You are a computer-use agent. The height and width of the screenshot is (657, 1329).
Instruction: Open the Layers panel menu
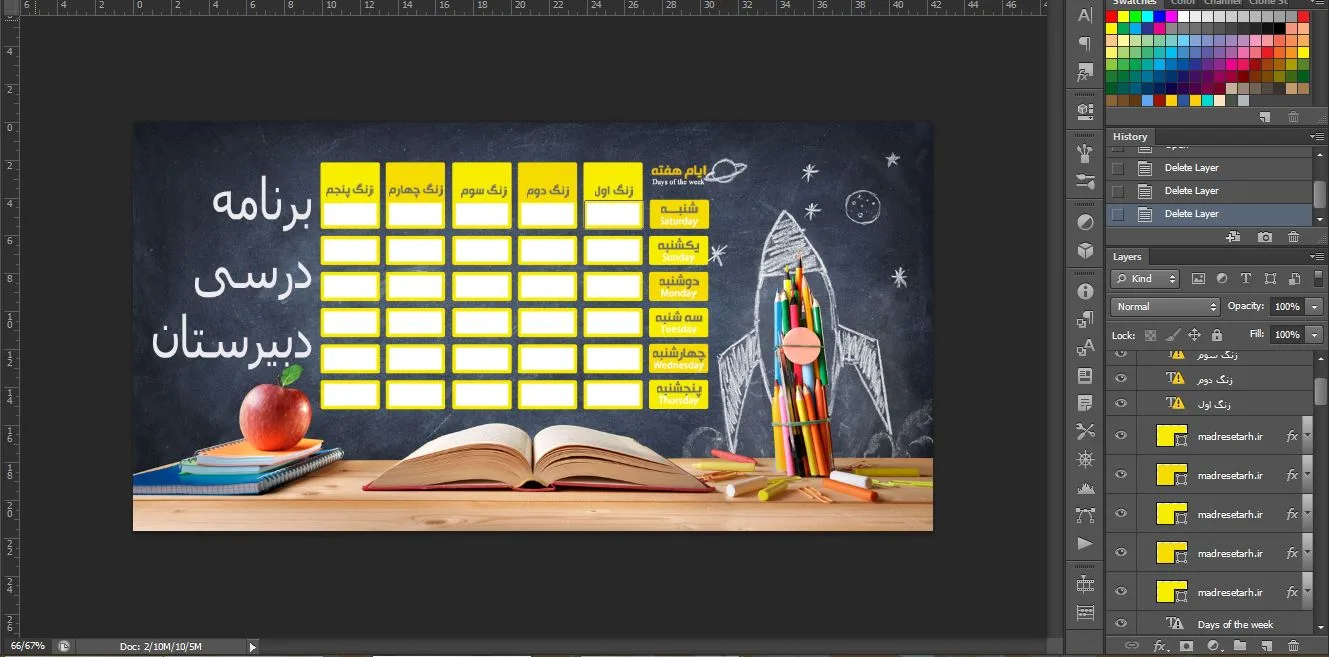[x=1315, y=257]
